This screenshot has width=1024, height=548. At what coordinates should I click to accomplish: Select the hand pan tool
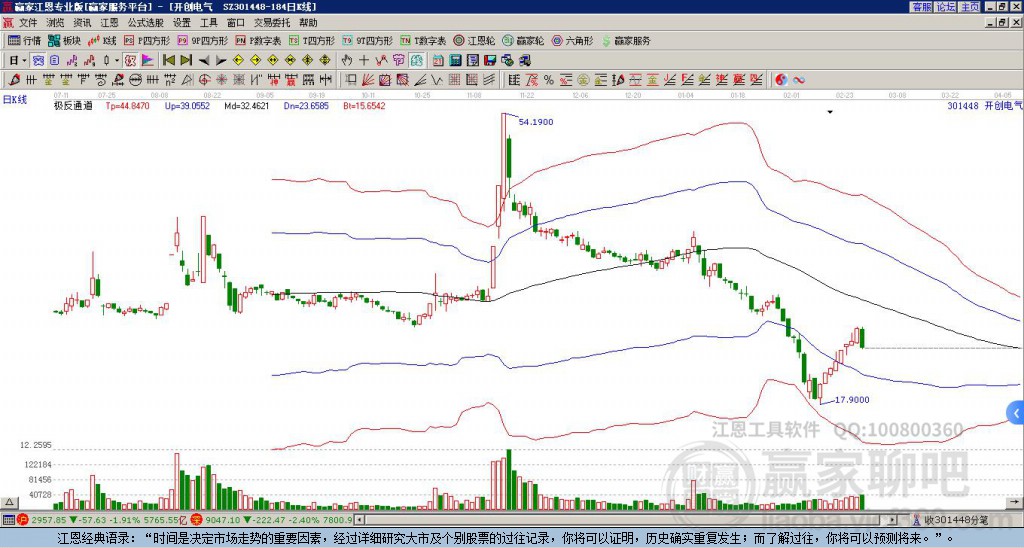[x=346, y=61]
